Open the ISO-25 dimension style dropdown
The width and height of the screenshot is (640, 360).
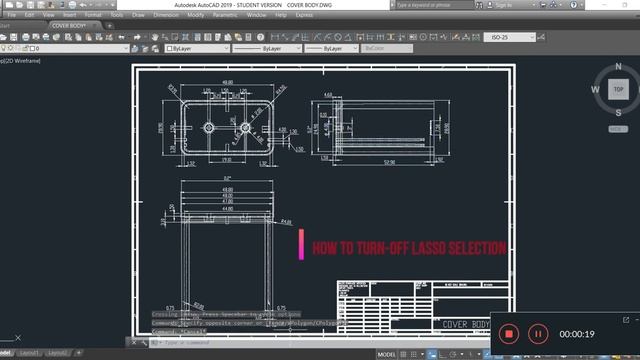[x=509, y=38]
